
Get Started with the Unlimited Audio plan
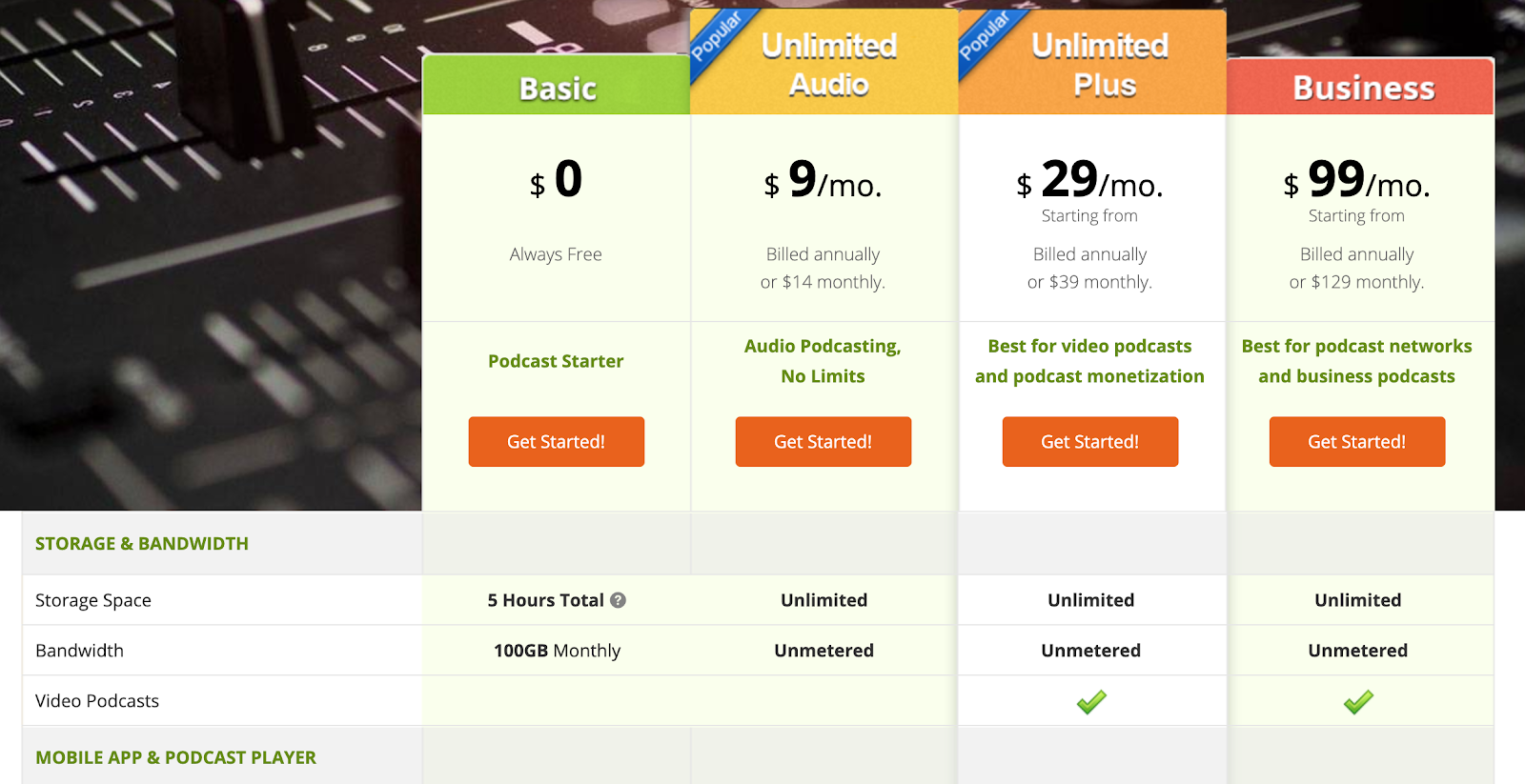(x=823, y=442)
